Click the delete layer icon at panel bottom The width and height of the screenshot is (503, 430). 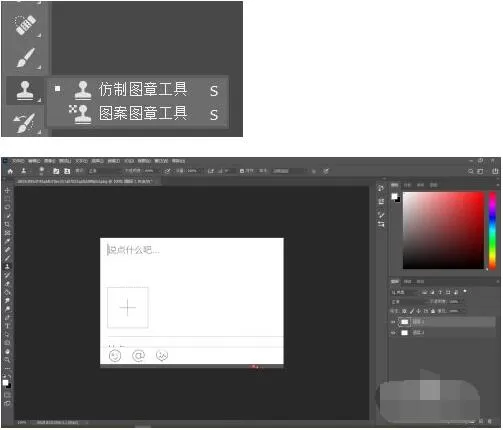(489, 421)
